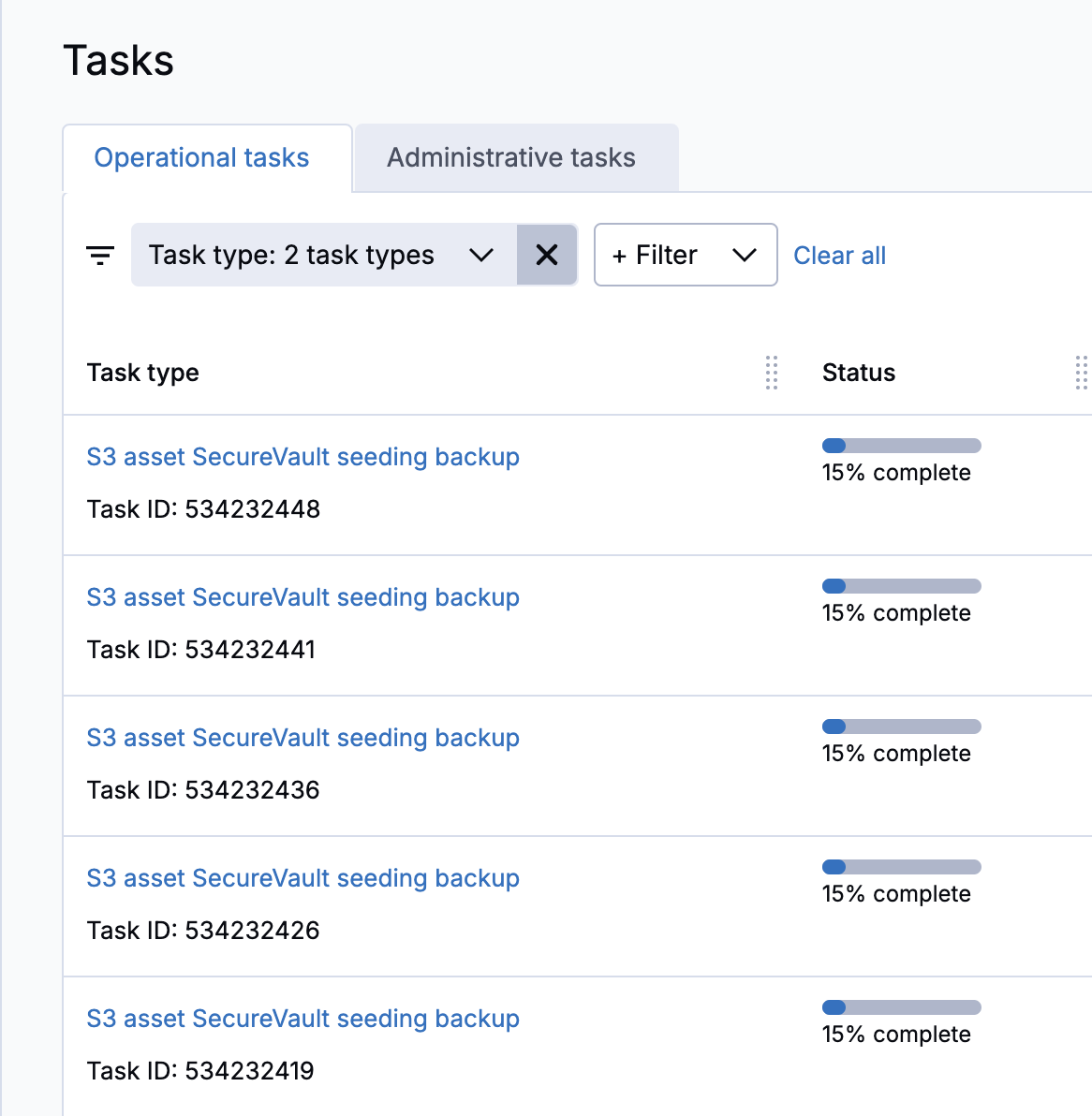The image size is (1092, 1116).
Task: Click progress bar for task 534232436
Action: click(901, 727)
